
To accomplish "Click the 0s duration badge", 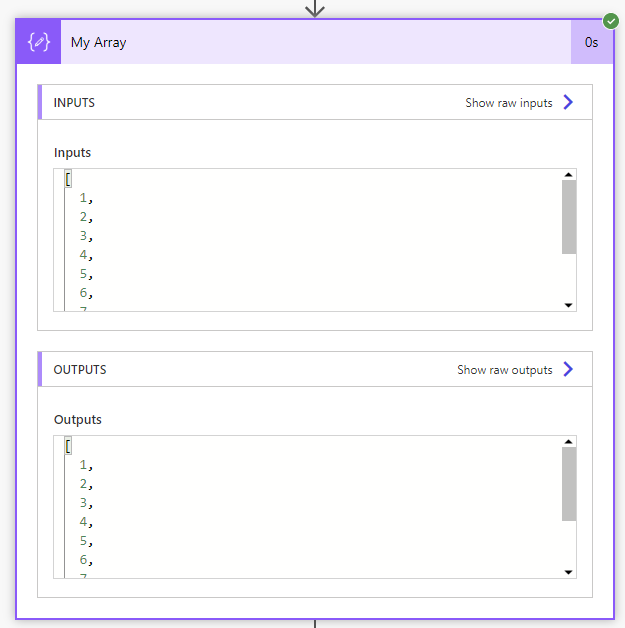I will point(591,42).
